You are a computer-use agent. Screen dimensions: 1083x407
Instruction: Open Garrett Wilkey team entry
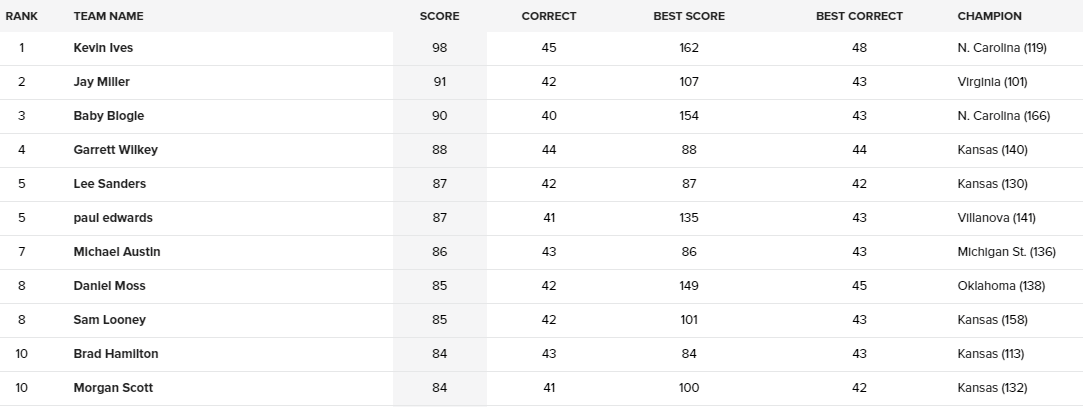point(115,149)
